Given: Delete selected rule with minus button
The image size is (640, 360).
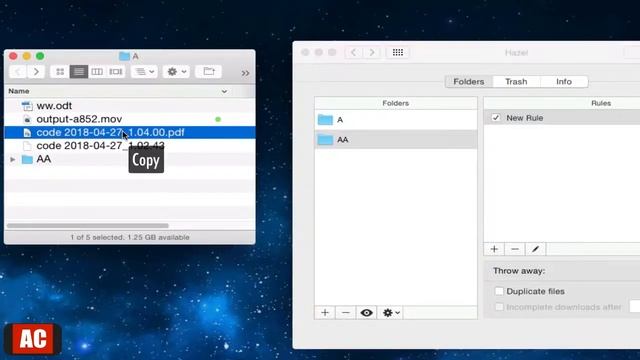Looking at the screenshot, I should pos(515,249).
